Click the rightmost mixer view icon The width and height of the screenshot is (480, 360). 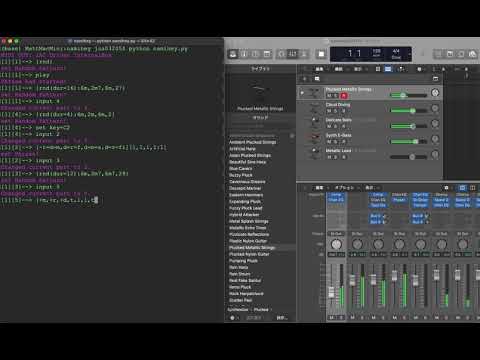click(473, 188)
